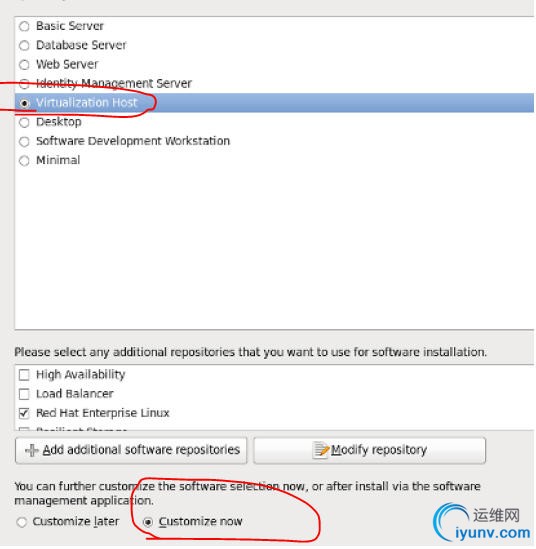Select the Web Server option
Viewport: 536px width, 549px height.
coord(24,65)
